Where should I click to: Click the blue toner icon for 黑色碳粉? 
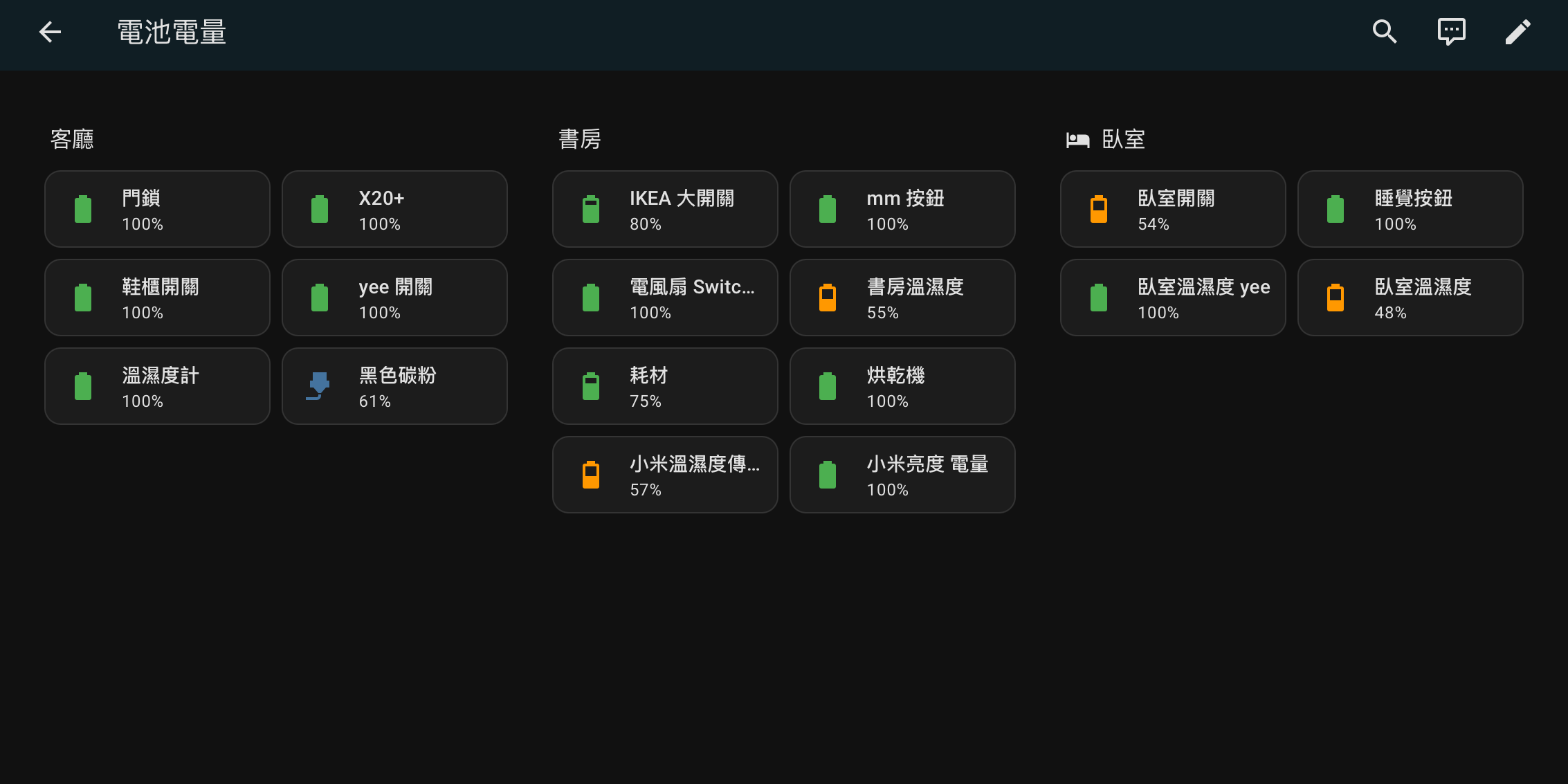pos(318,386)
